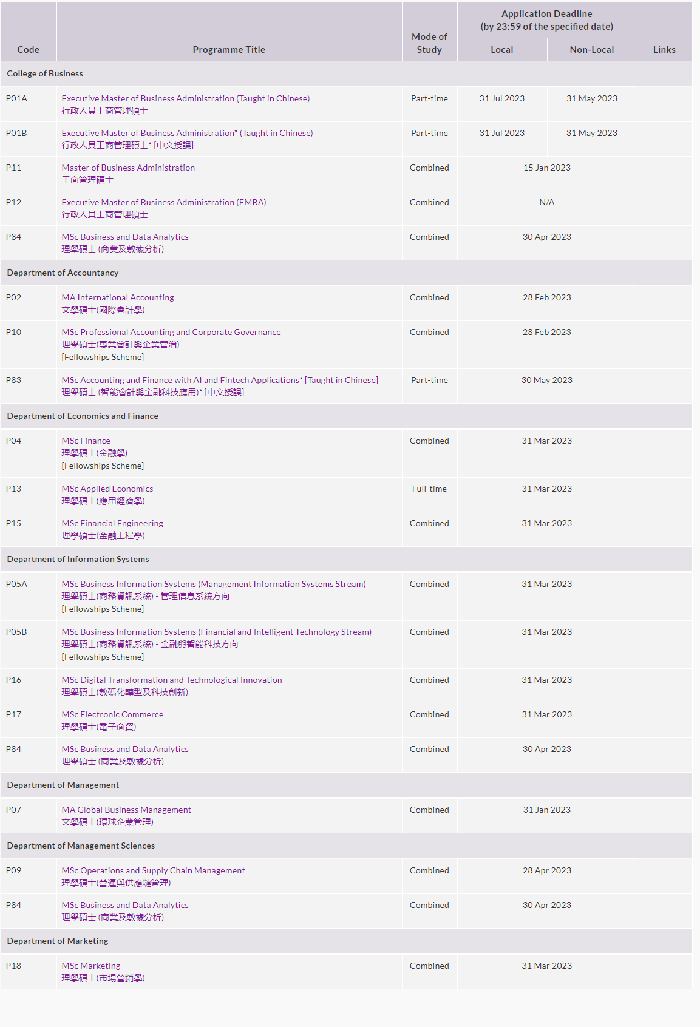Open MSc Applied Economics programme
The image size is (700, 1027).
(107, 489)
